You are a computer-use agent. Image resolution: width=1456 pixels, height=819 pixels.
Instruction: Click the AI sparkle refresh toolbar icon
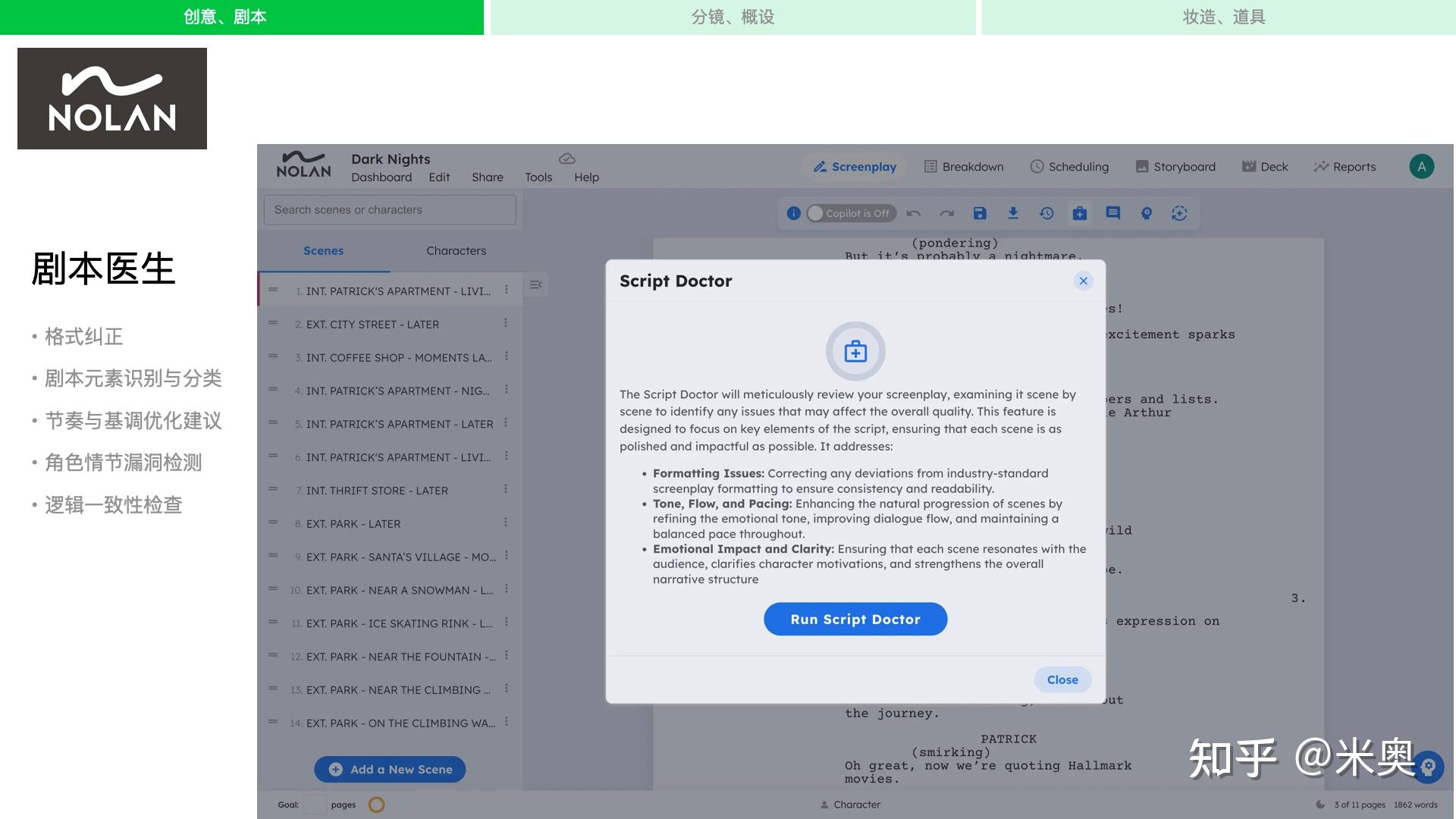(1179, 213)
